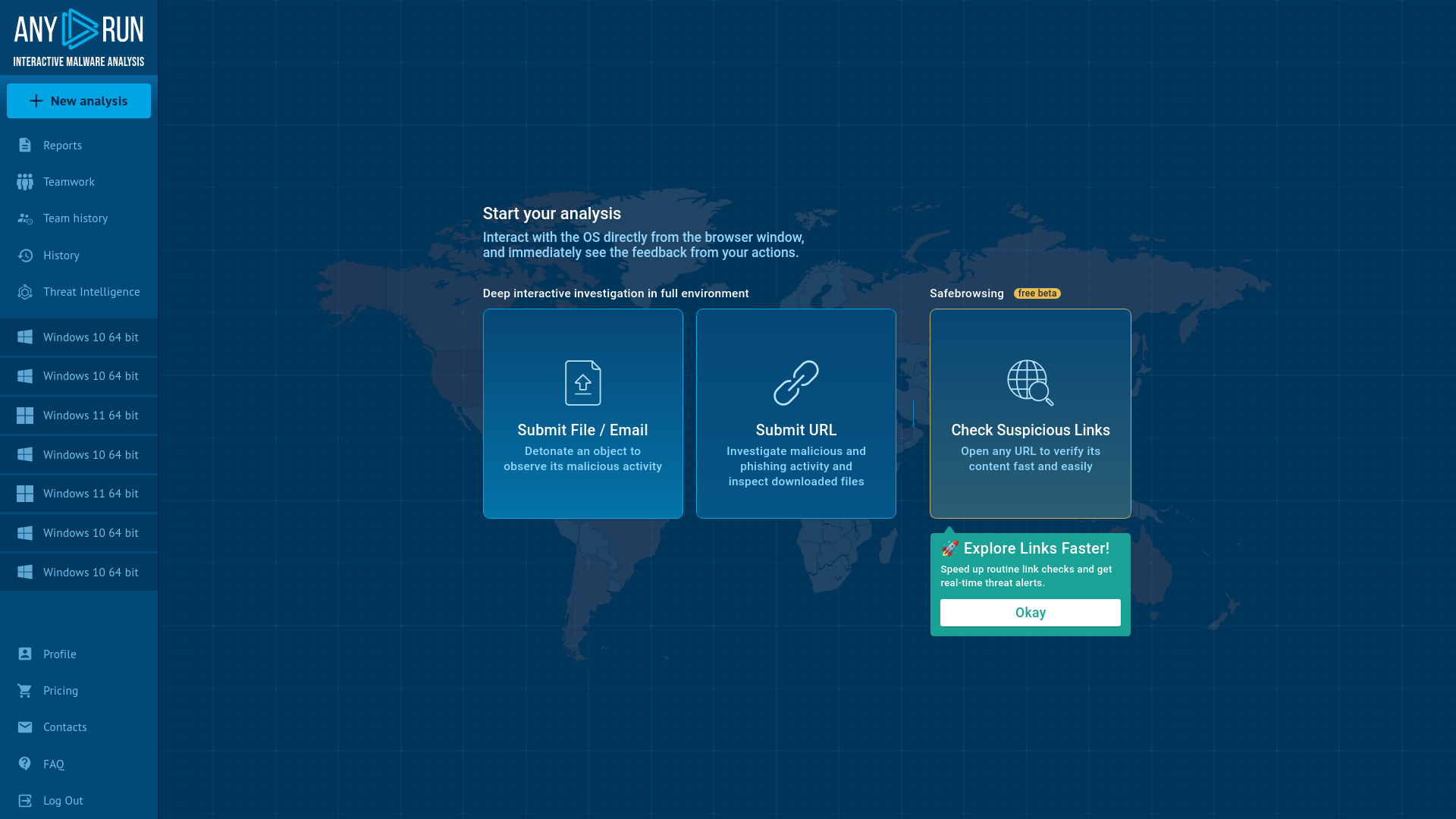The image size is (1456, 819).
Task: Select the first Windows 10 64 bit task
Action: coord(90,337)
